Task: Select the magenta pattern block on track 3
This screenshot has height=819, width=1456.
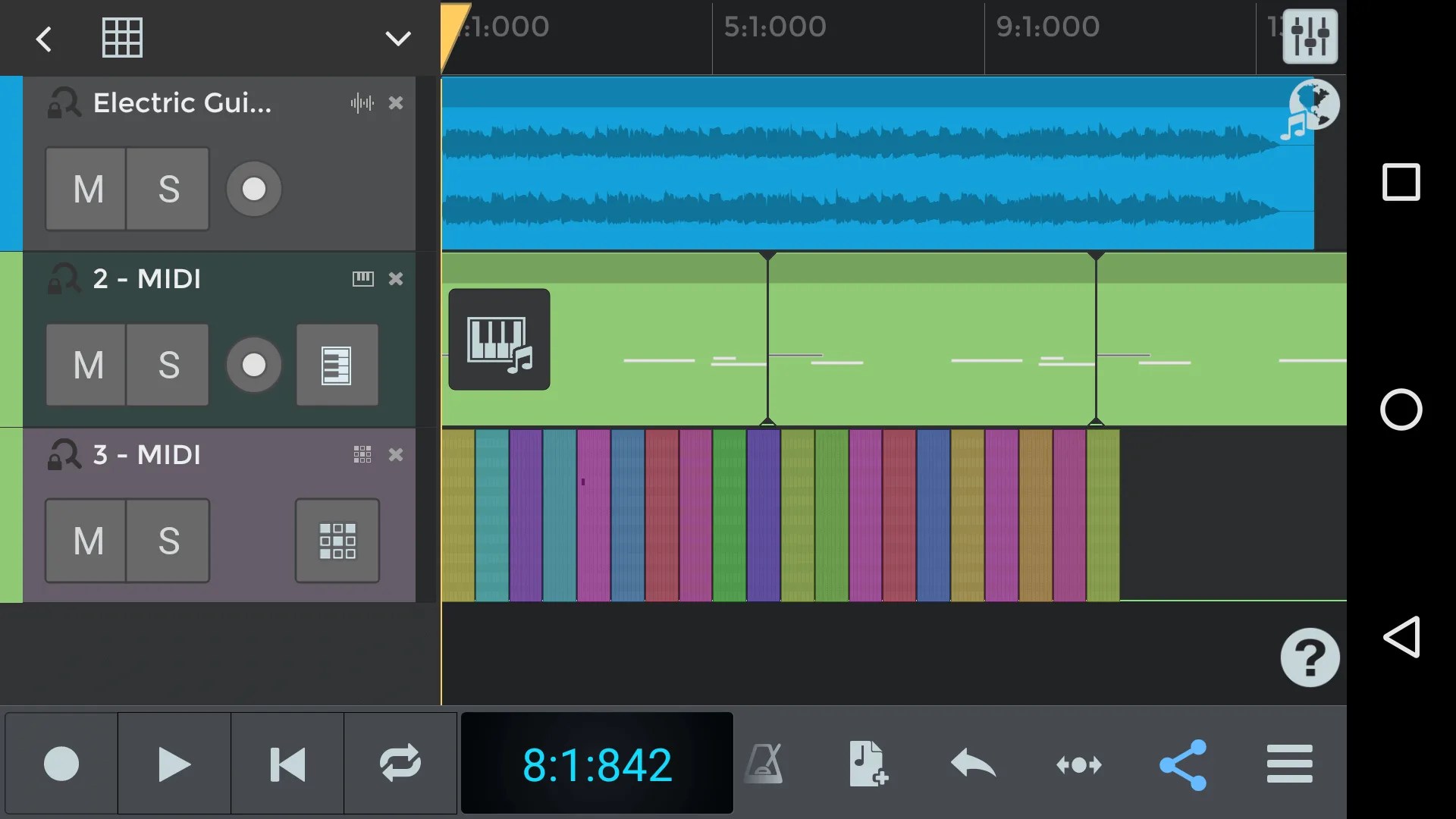Action: tap(594, 516)
